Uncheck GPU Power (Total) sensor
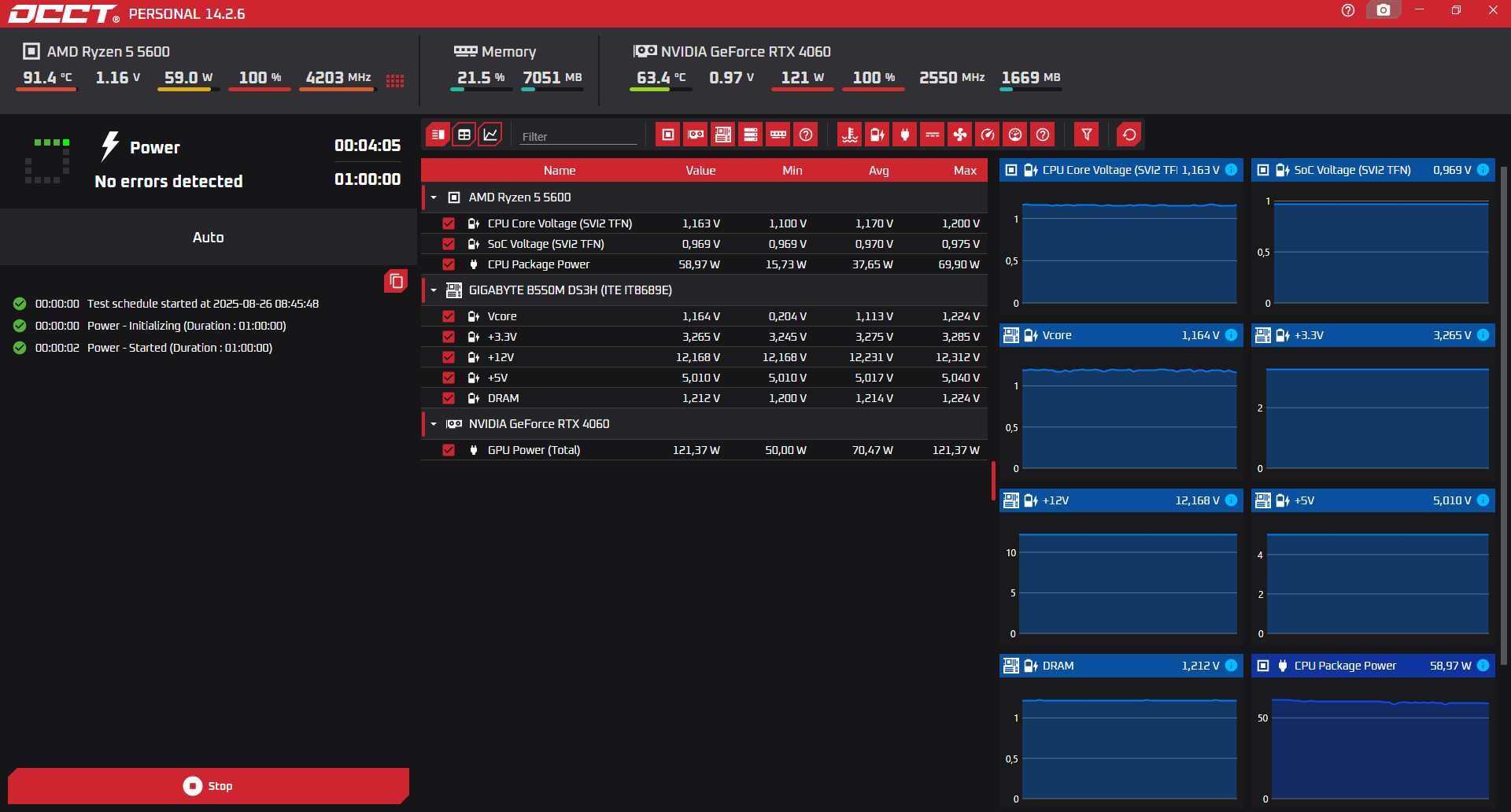This screenshot has height=812, width=1511. coord(449,450)
